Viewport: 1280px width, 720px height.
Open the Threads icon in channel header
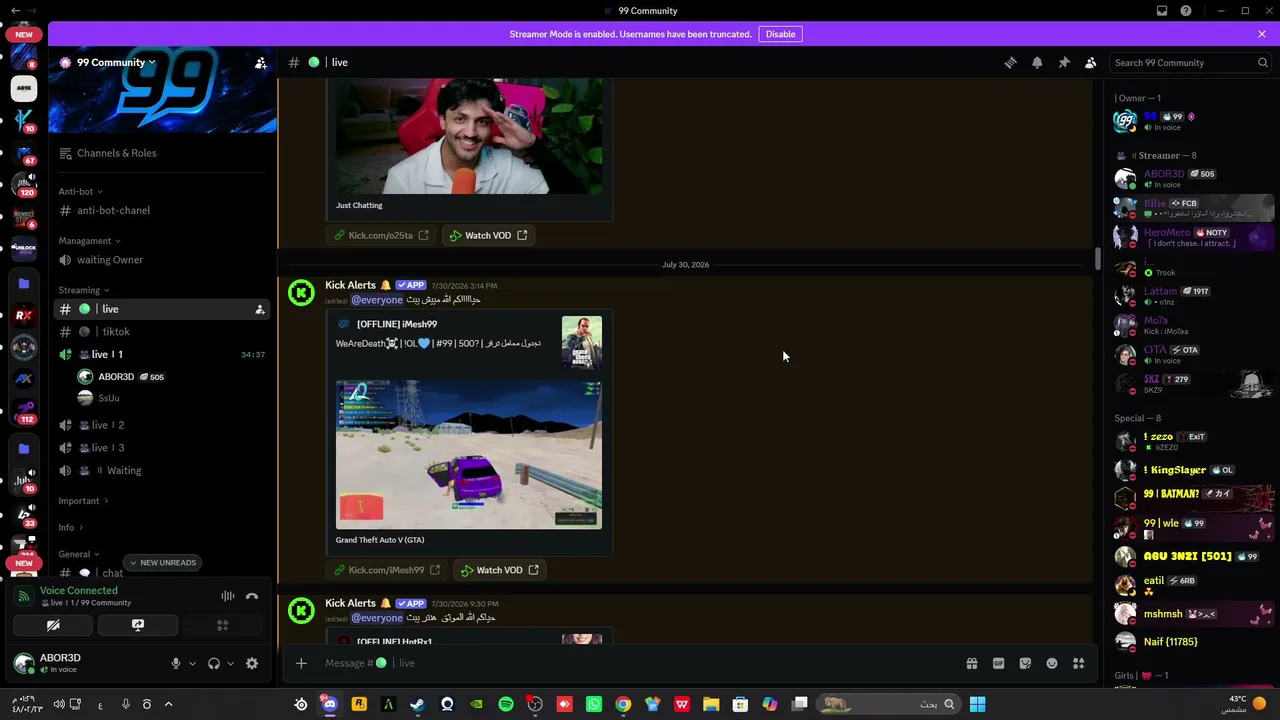point(1010,62)
